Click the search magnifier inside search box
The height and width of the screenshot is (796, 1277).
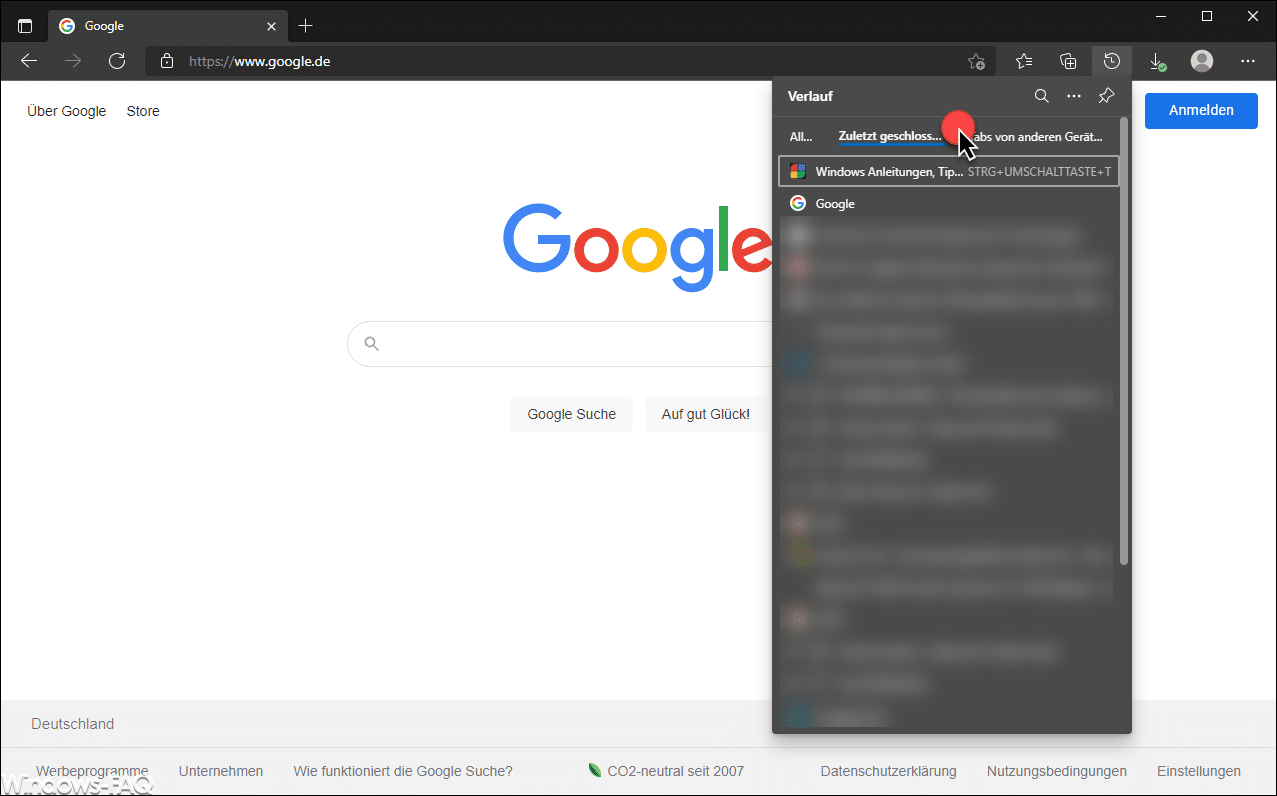pyautogui.click(x=372, y=344)
